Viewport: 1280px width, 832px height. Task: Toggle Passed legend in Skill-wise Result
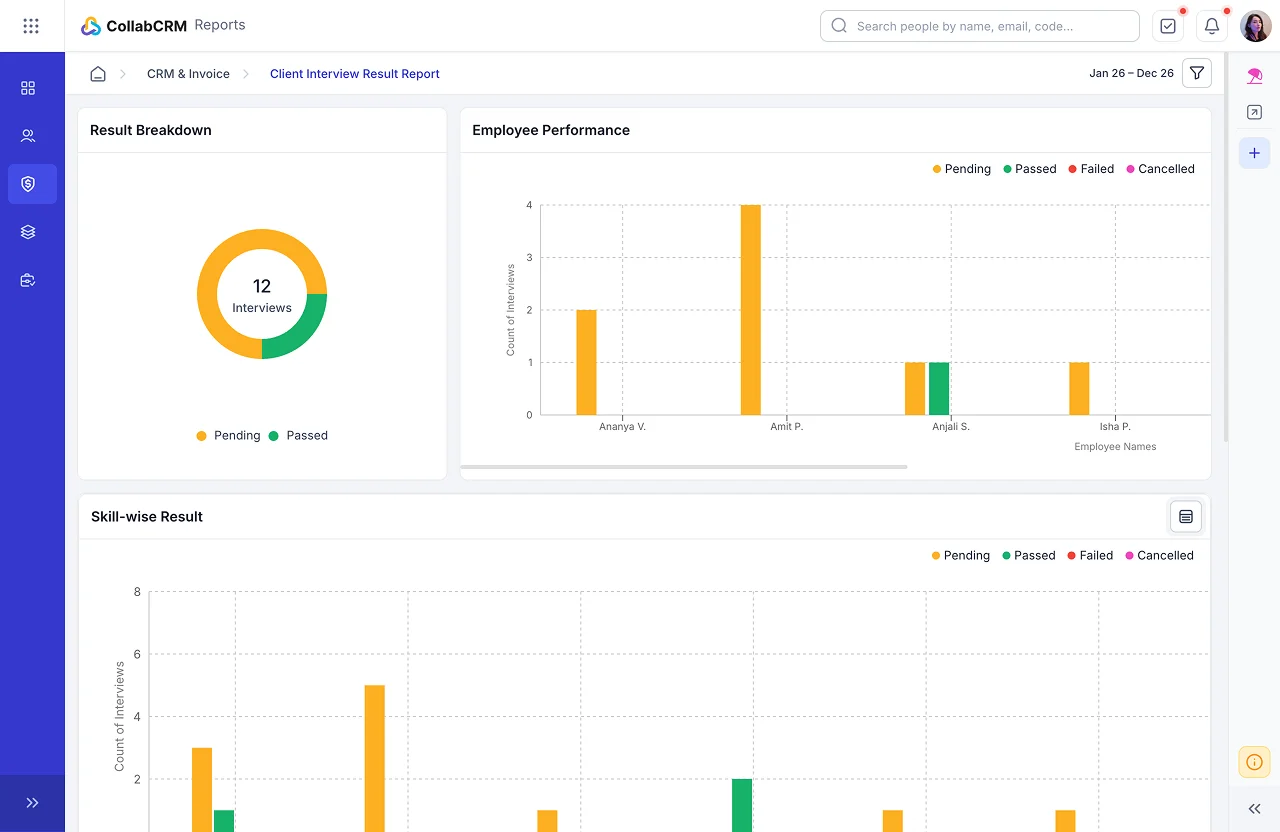tap(1029, 555)
